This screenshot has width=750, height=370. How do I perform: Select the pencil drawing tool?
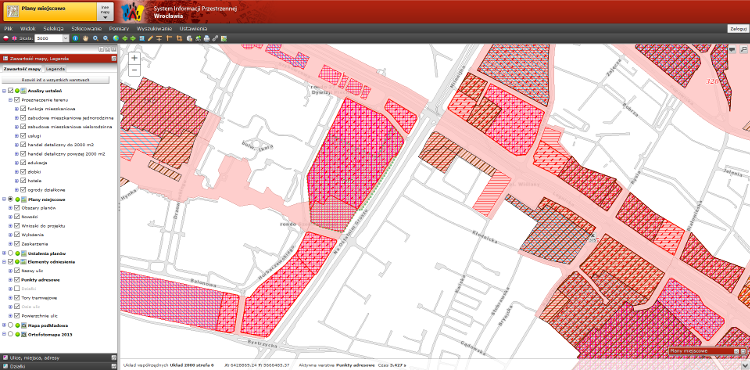(150, 38)
